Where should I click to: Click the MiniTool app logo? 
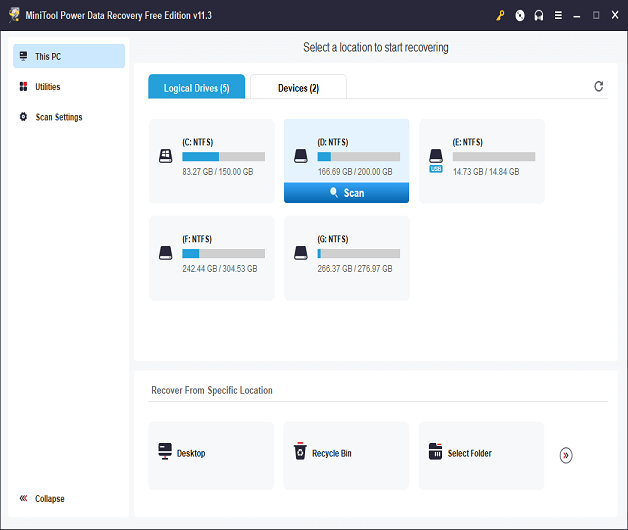point(14,15)
